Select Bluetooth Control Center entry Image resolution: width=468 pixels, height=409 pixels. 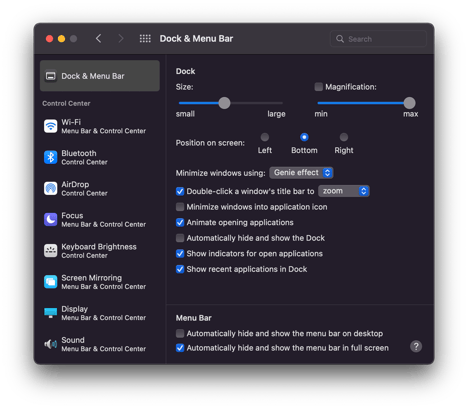pyautogui.click(x=100, y=157)
